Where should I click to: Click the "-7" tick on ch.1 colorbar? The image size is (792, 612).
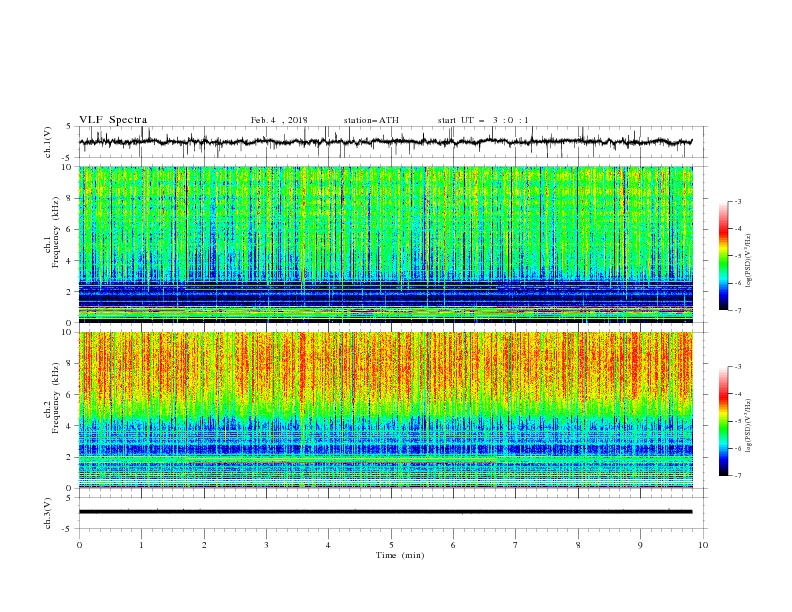(738, 311)
